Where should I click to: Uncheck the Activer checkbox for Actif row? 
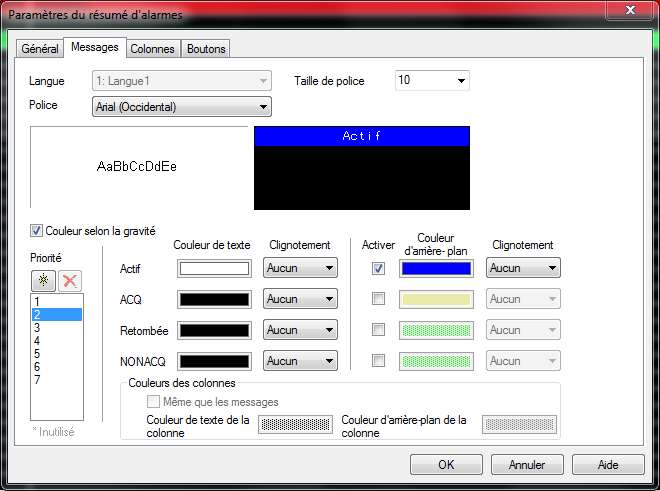(x=378, y=268)
